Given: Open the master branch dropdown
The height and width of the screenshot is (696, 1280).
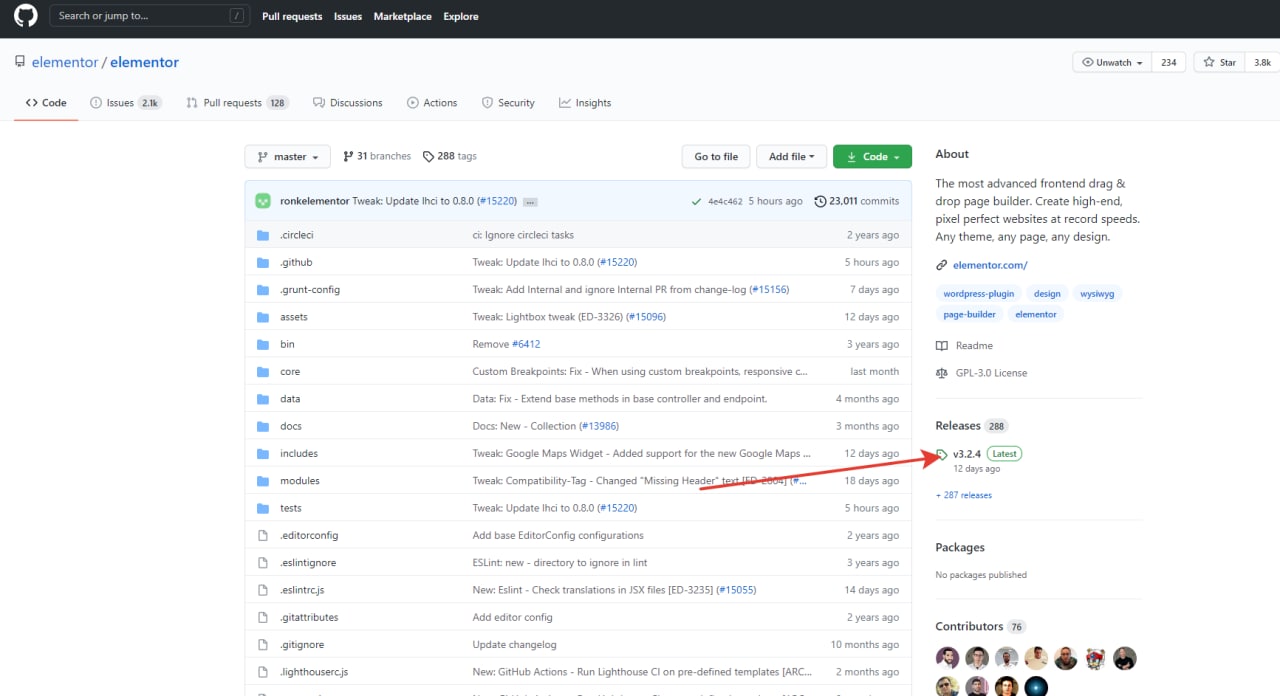Looking at the screenshot, I should click(287, 157).
